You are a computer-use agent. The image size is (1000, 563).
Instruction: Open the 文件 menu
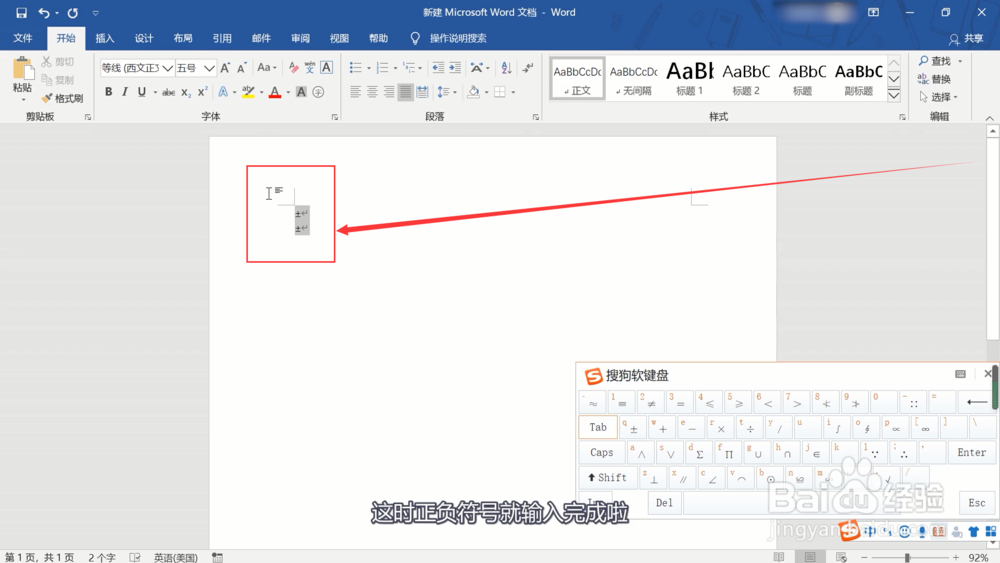pyautogui.click(x=23, y=38)
